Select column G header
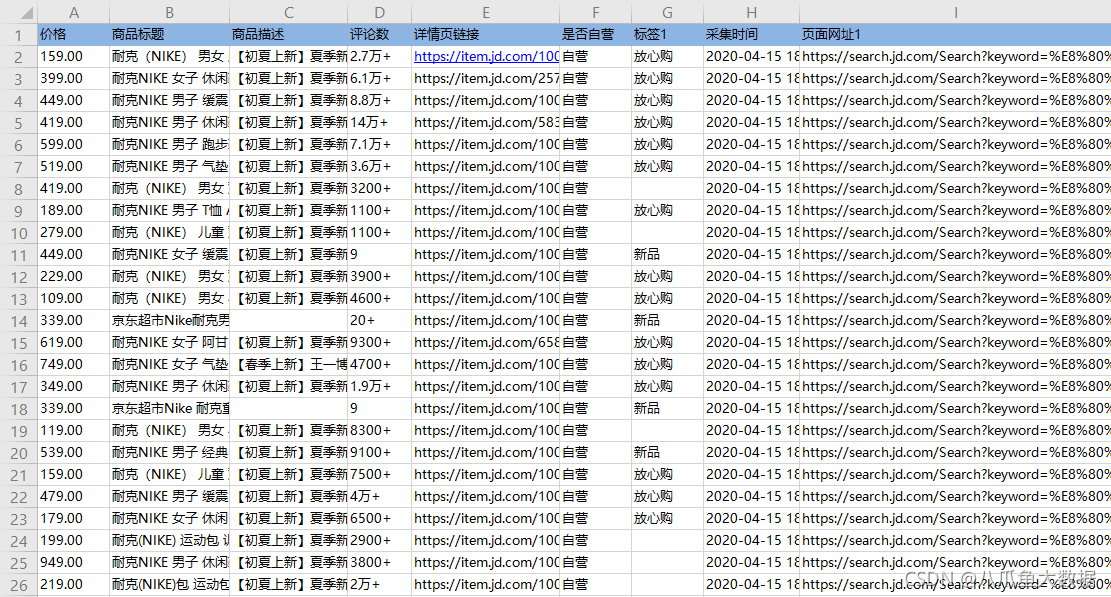Image resolution: width=1111 pixels, height=597 pixels. click(x=667, y=12)
